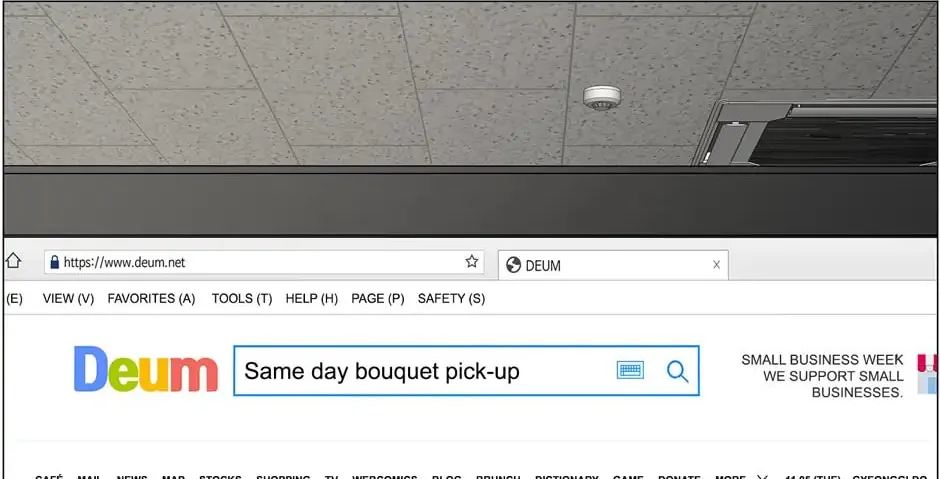The image size is (940, 479).
Task: Click the globe icon on the DEUM tab
Action: [513, 265]
